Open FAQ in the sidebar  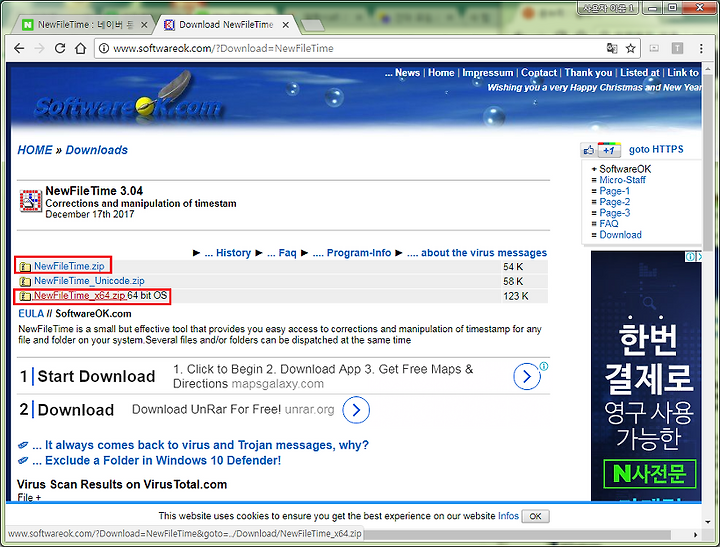(x=609, y=224)
